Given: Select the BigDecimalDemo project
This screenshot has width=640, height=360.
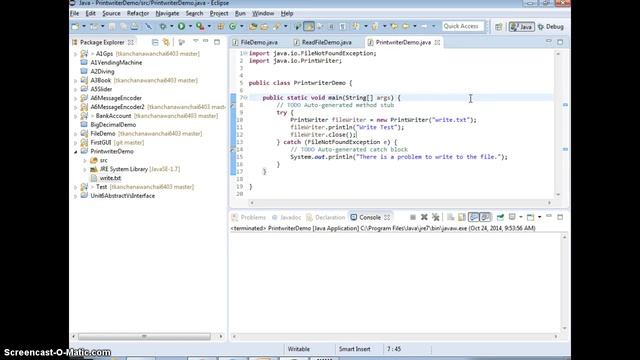Looking at the screenshot, I should pyautogui.click(x=113, y=124).
